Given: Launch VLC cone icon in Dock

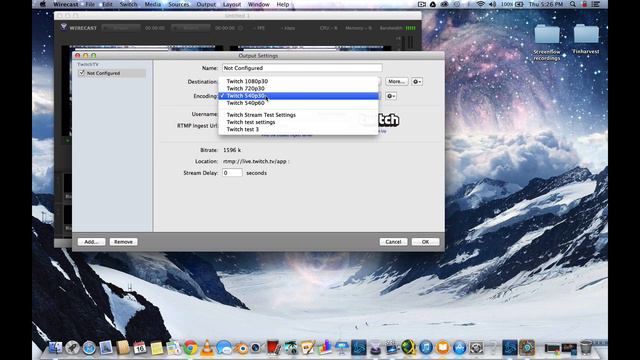Looking at the screenshot, I should point(207,348).
